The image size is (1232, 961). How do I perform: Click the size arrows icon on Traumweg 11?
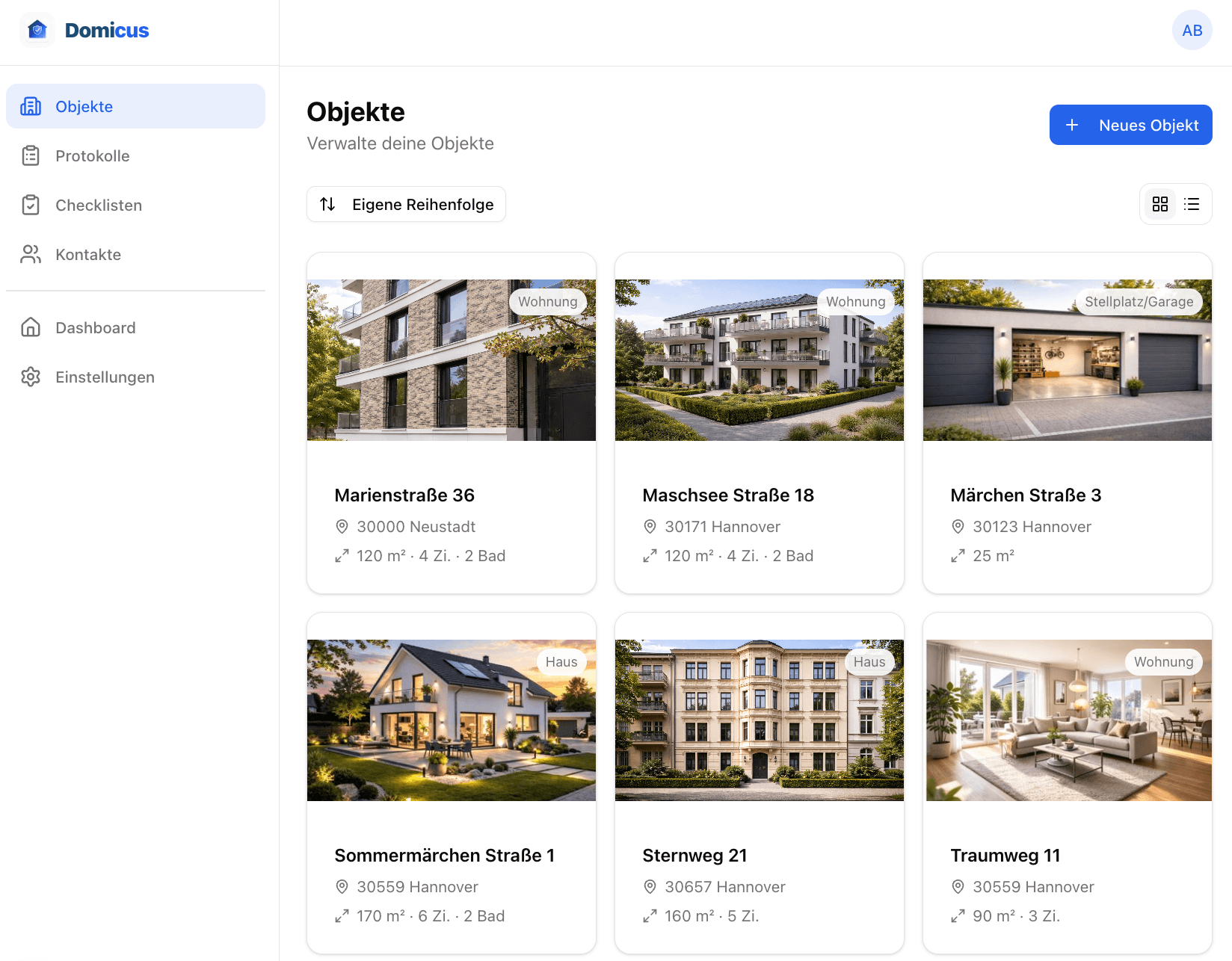[958, 915]
